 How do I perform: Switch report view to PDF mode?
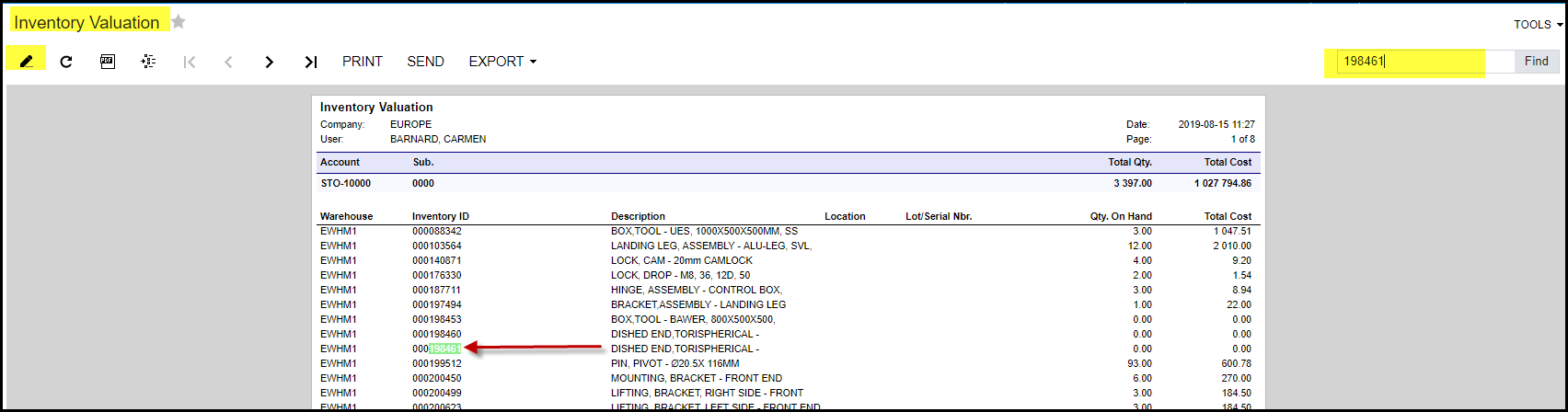pyautogui.click(x=108, y=62)
